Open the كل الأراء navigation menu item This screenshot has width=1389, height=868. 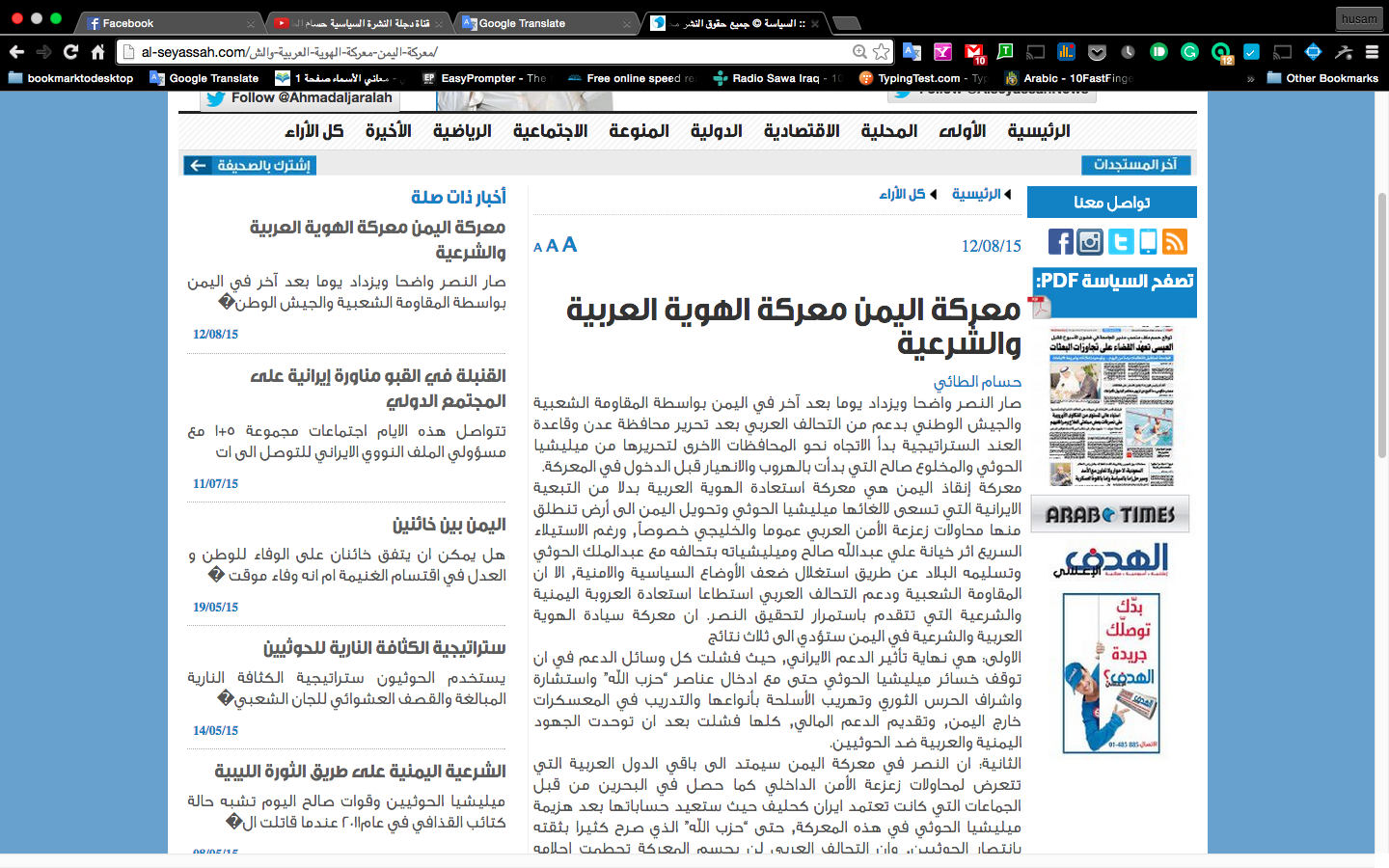pos(314,131)
